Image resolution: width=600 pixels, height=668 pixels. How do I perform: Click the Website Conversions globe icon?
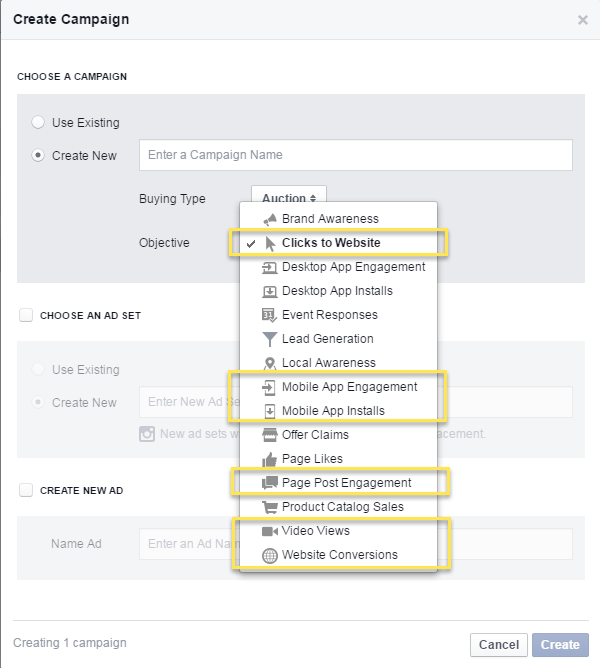(269, 556)
